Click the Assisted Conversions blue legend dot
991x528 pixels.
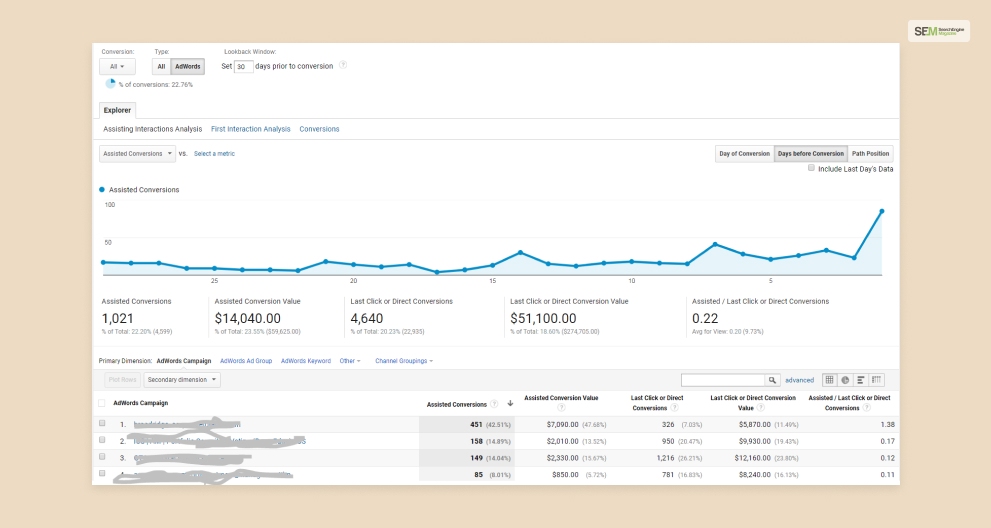pyautogui.click(x=102, y=190)
